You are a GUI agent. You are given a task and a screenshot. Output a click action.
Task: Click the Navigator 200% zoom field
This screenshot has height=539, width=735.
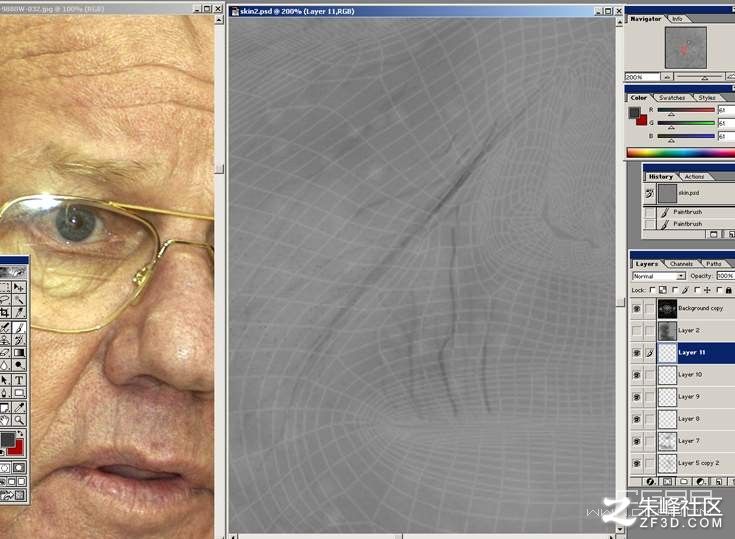tap(642, 77)
